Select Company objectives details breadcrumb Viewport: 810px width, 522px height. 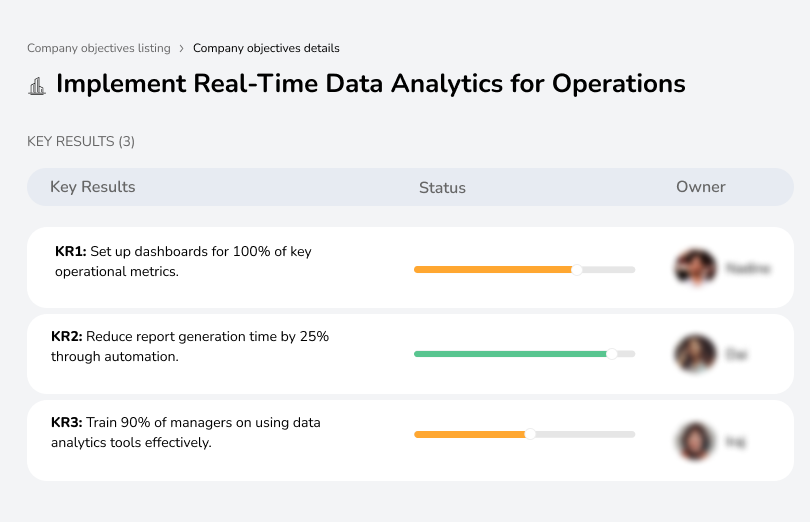pos(266,48)
